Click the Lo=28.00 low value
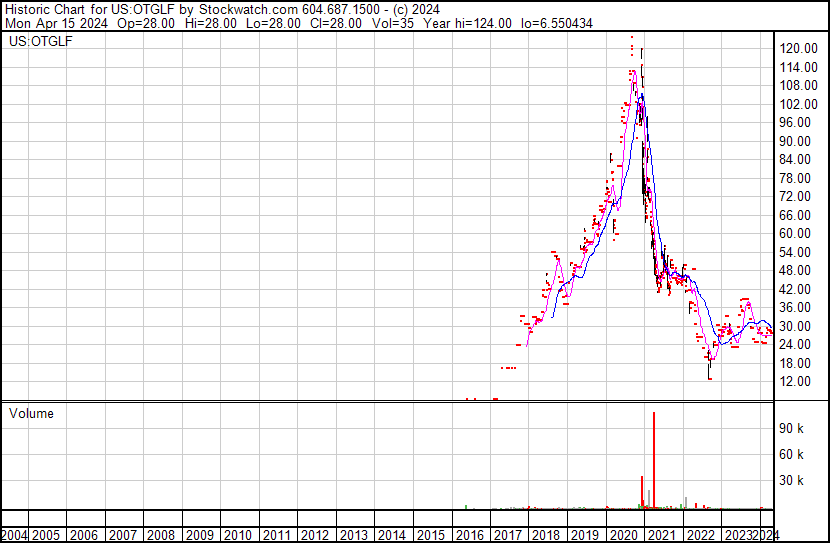 coord(274,24)
